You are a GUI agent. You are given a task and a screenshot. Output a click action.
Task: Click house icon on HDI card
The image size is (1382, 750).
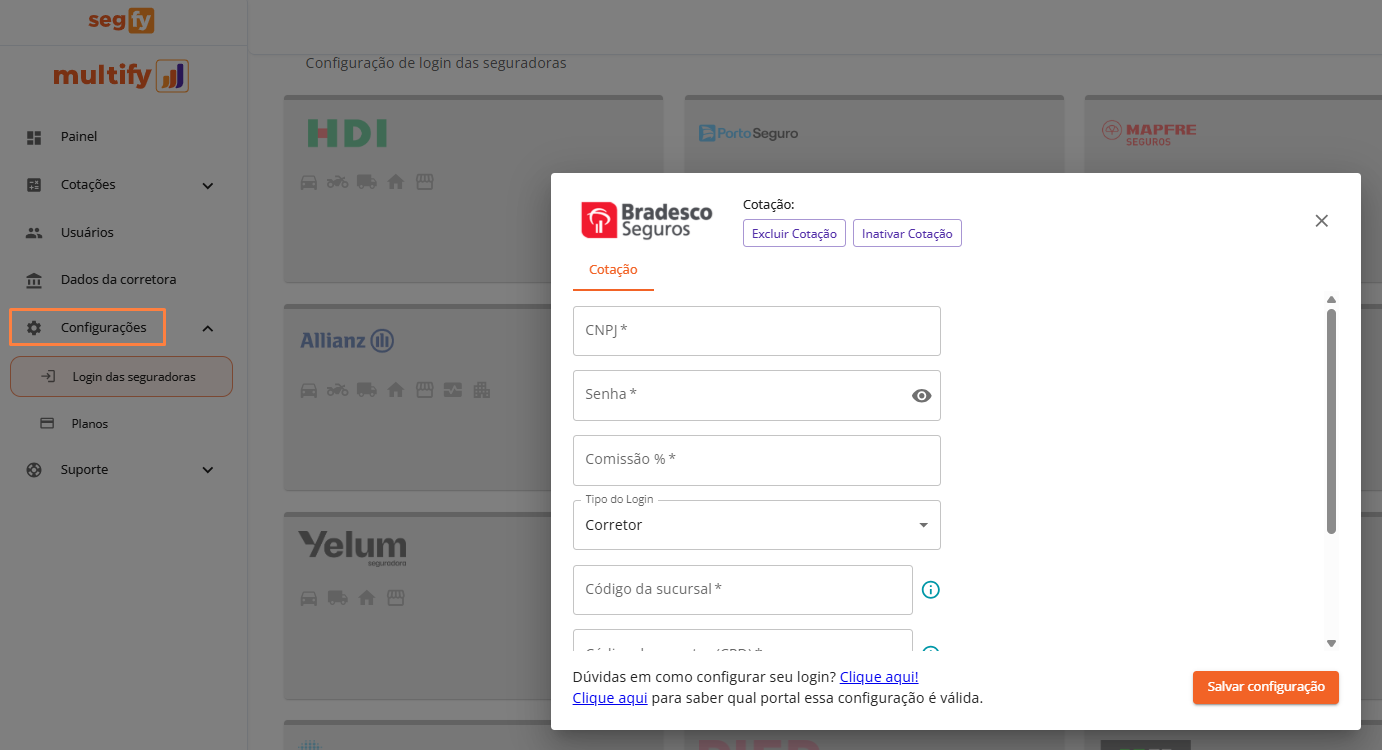(x=395, y=182)
